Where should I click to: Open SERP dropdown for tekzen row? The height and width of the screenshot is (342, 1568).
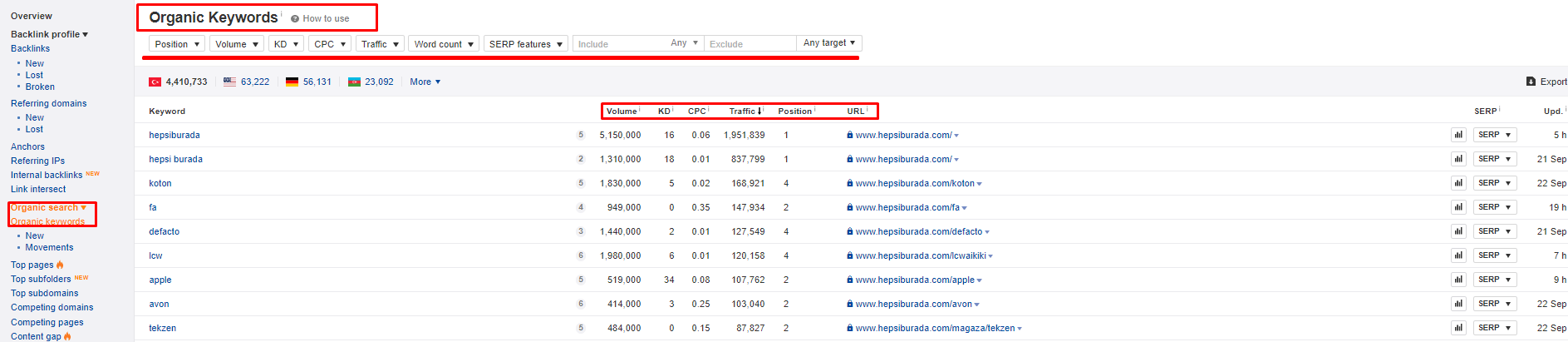(1495, 328)
